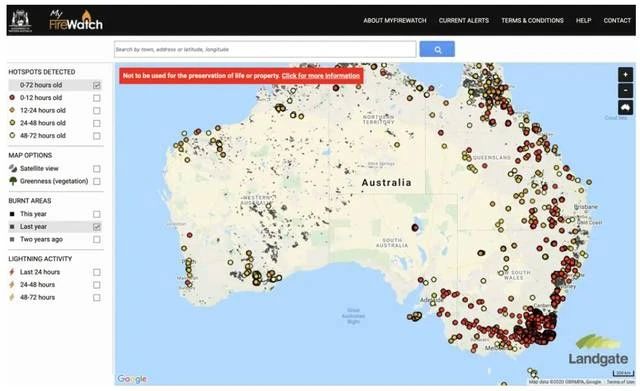Open the Terms & Conditions link
This screenshot has width=640, height=391.
tap(532, 20)
